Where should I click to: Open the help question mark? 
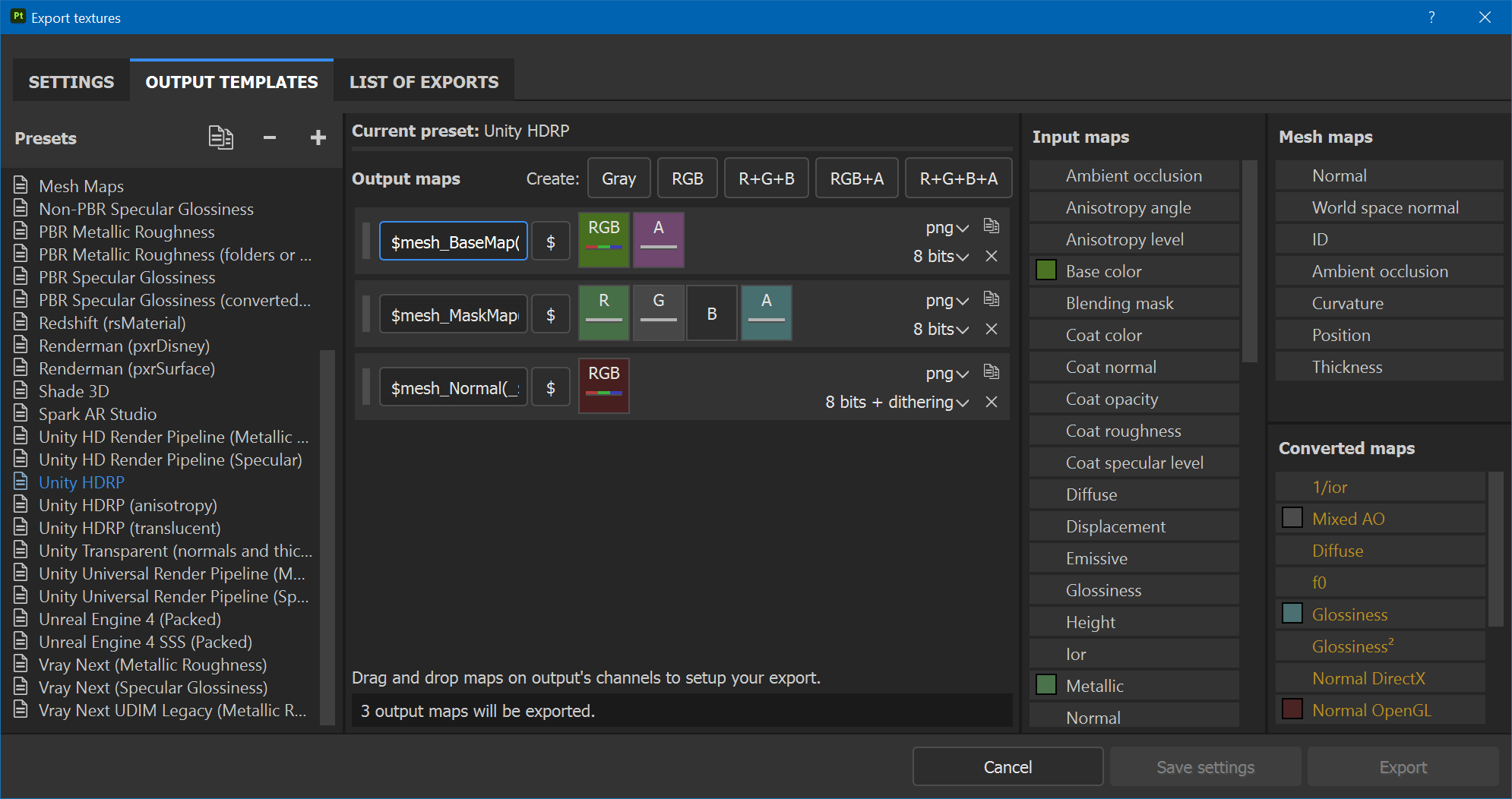click(x=1431, y=17)
